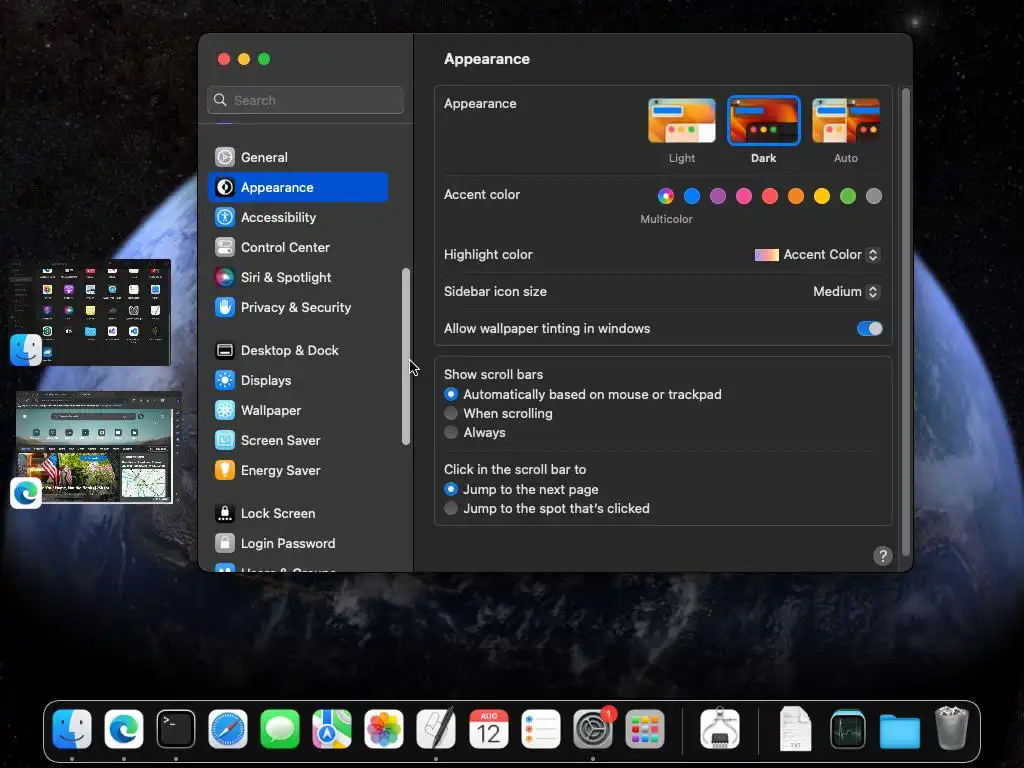Open Reminders from the dock
The image size is (1024, 768).
click(x=541, y=729)
